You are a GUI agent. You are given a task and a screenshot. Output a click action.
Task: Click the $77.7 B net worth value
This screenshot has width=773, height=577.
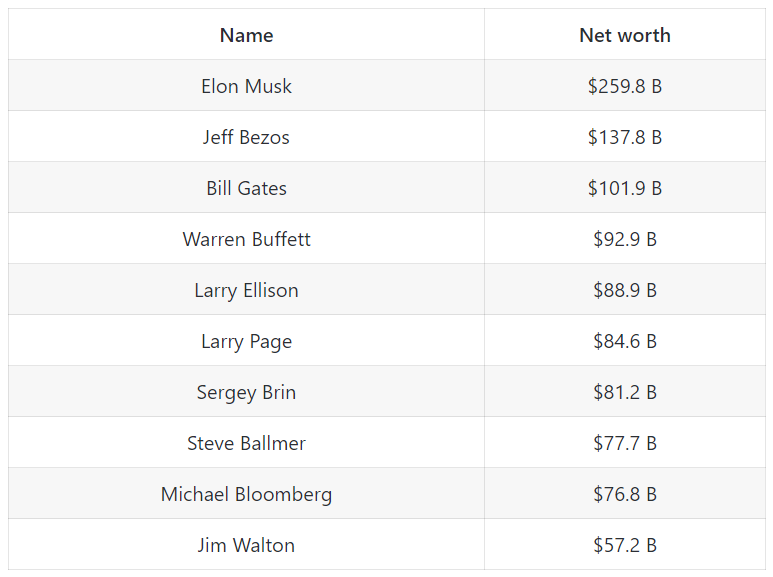pos(625,443)
